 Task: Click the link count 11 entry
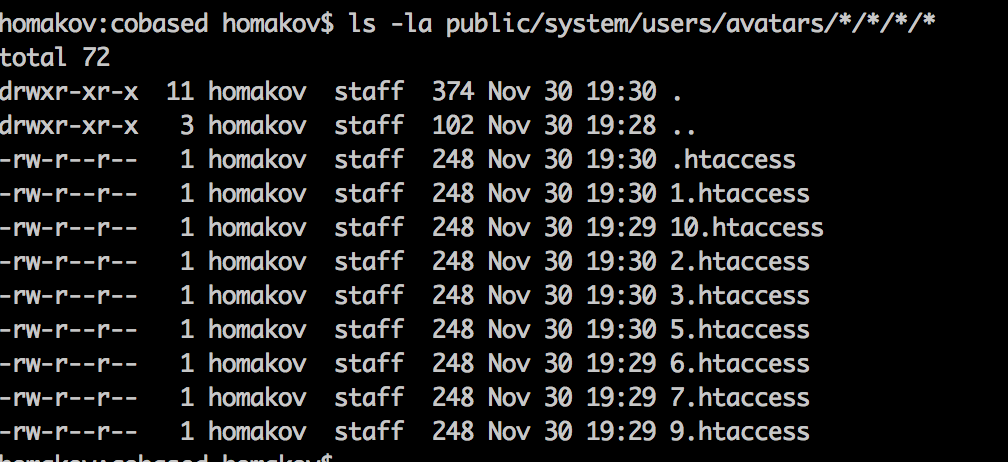coord(180,91)
